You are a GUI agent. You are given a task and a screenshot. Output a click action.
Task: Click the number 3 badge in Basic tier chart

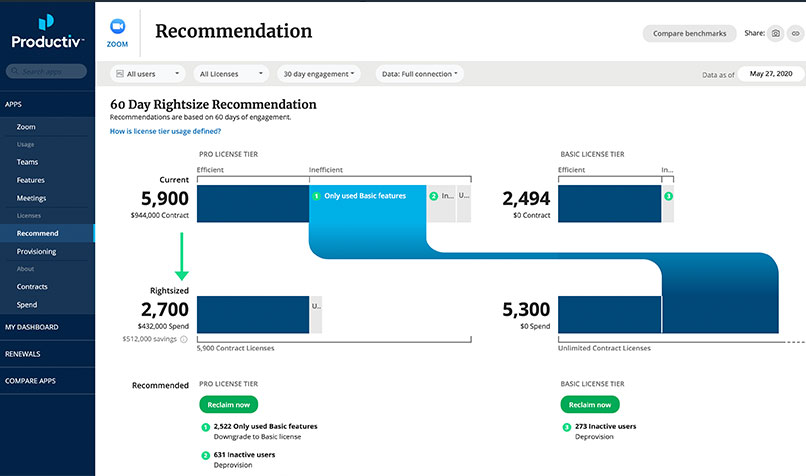point(668,196)
